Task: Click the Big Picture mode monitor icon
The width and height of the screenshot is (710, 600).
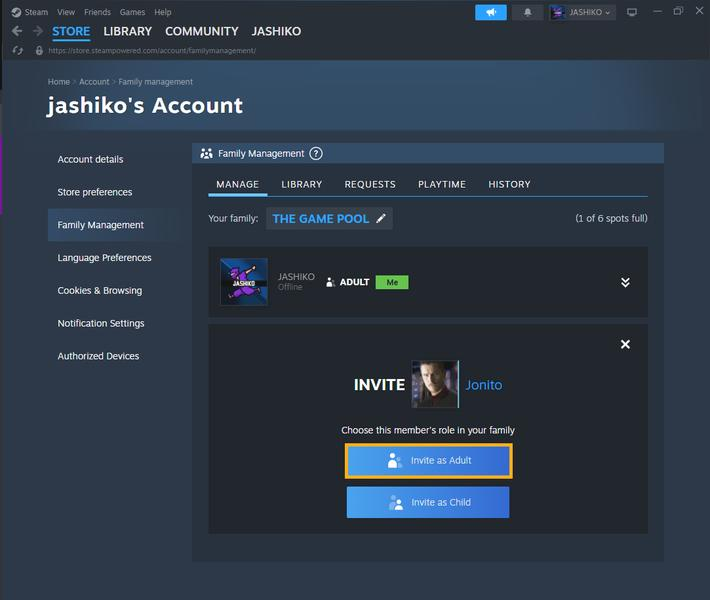Action: [x=632, y=12]
